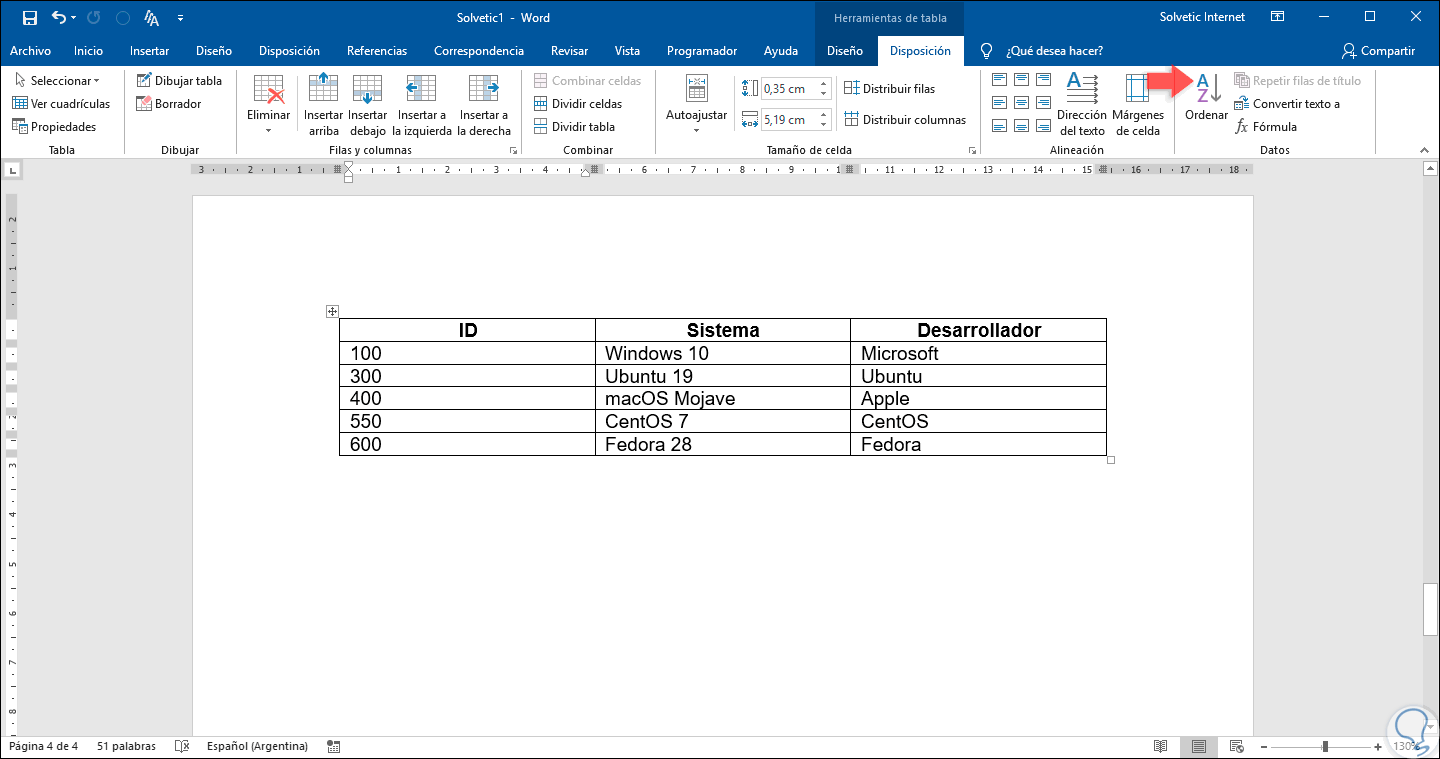Click the Solvetic Internet account name

click(x=1203, y=17)
